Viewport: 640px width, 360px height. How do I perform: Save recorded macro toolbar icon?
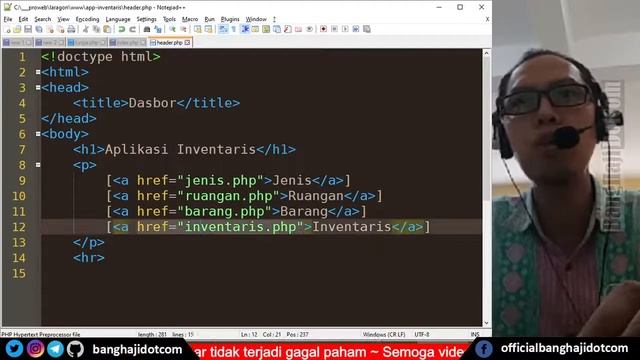(x=367, y=29)
